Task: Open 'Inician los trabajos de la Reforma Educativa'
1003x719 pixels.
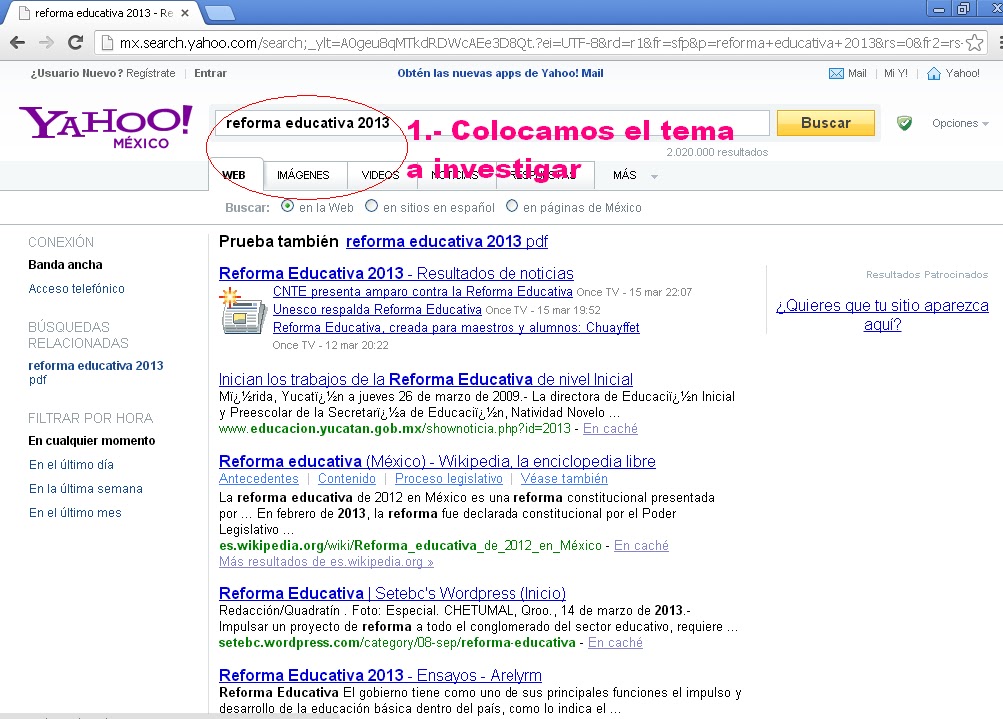Action: (425, 380)
